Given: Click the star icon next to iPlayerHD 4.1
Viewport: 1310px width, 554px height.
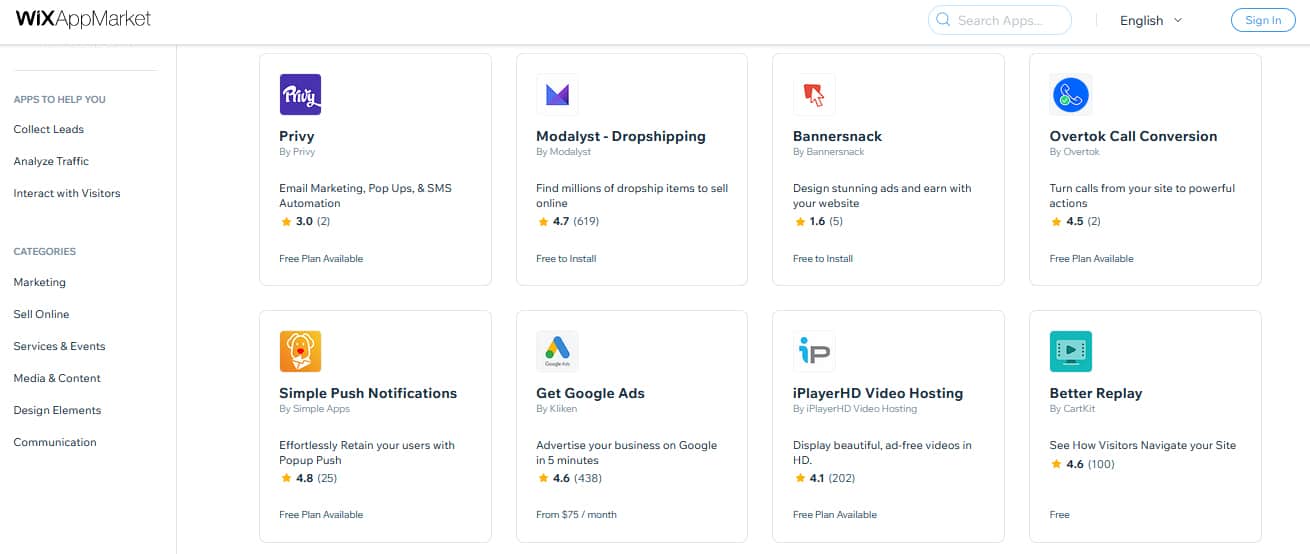Looking at the screenshot, I should [800, 479].
